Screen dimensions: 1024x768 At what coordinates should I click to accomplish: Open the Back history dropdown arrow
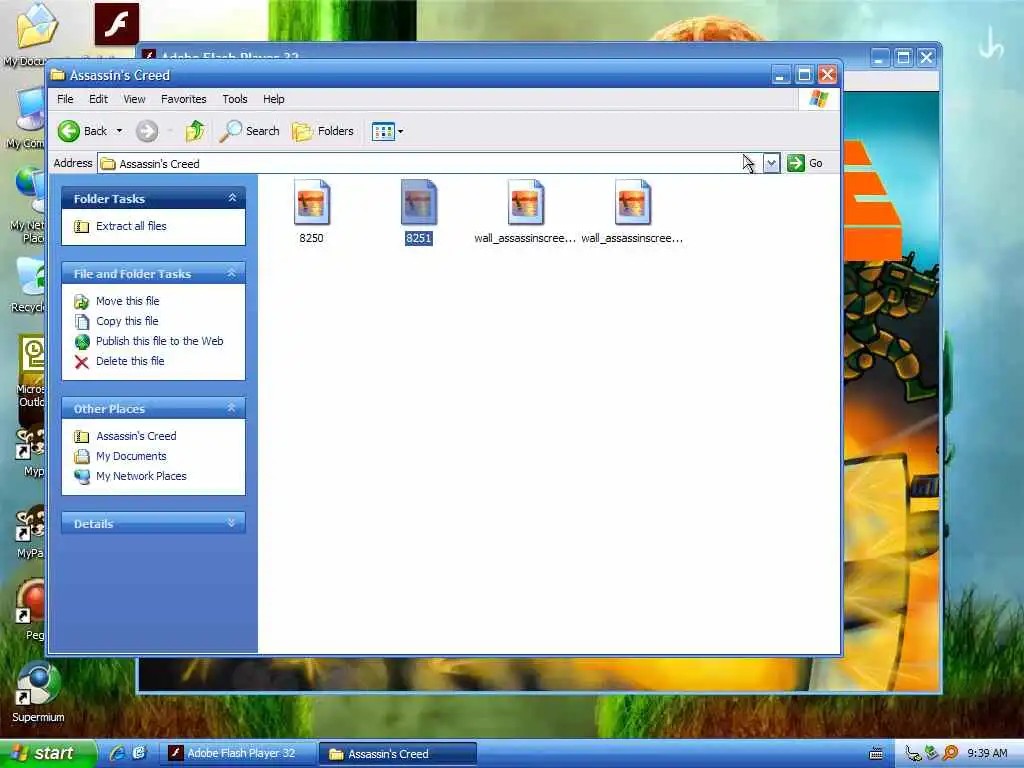pyautogui.click(x=119, y=131)
